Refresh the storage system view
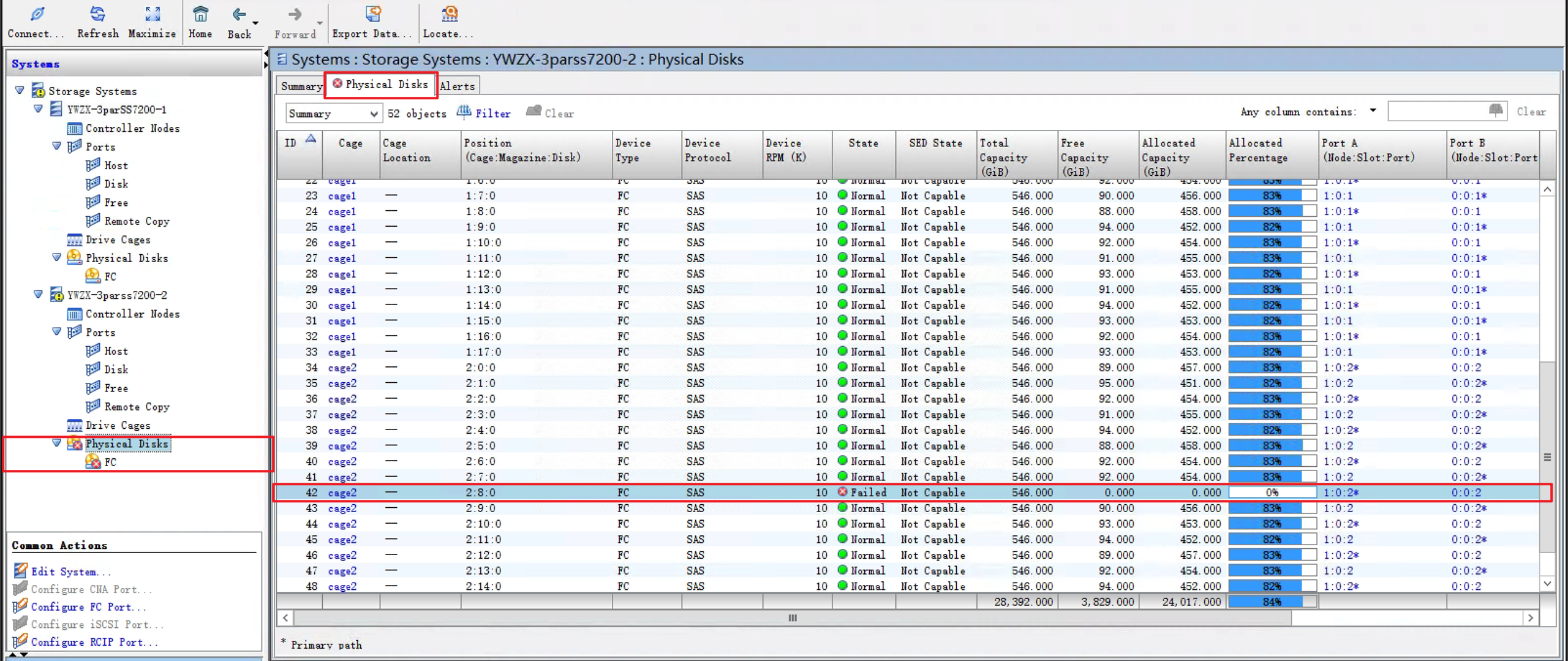 (x=97, y=14)
